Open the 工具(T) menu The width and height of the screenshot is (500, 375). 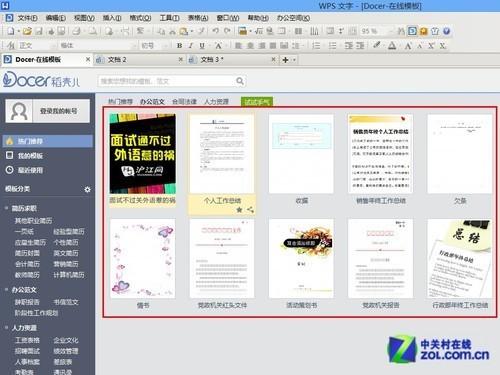pyautogui.click(x=169, y=18)
